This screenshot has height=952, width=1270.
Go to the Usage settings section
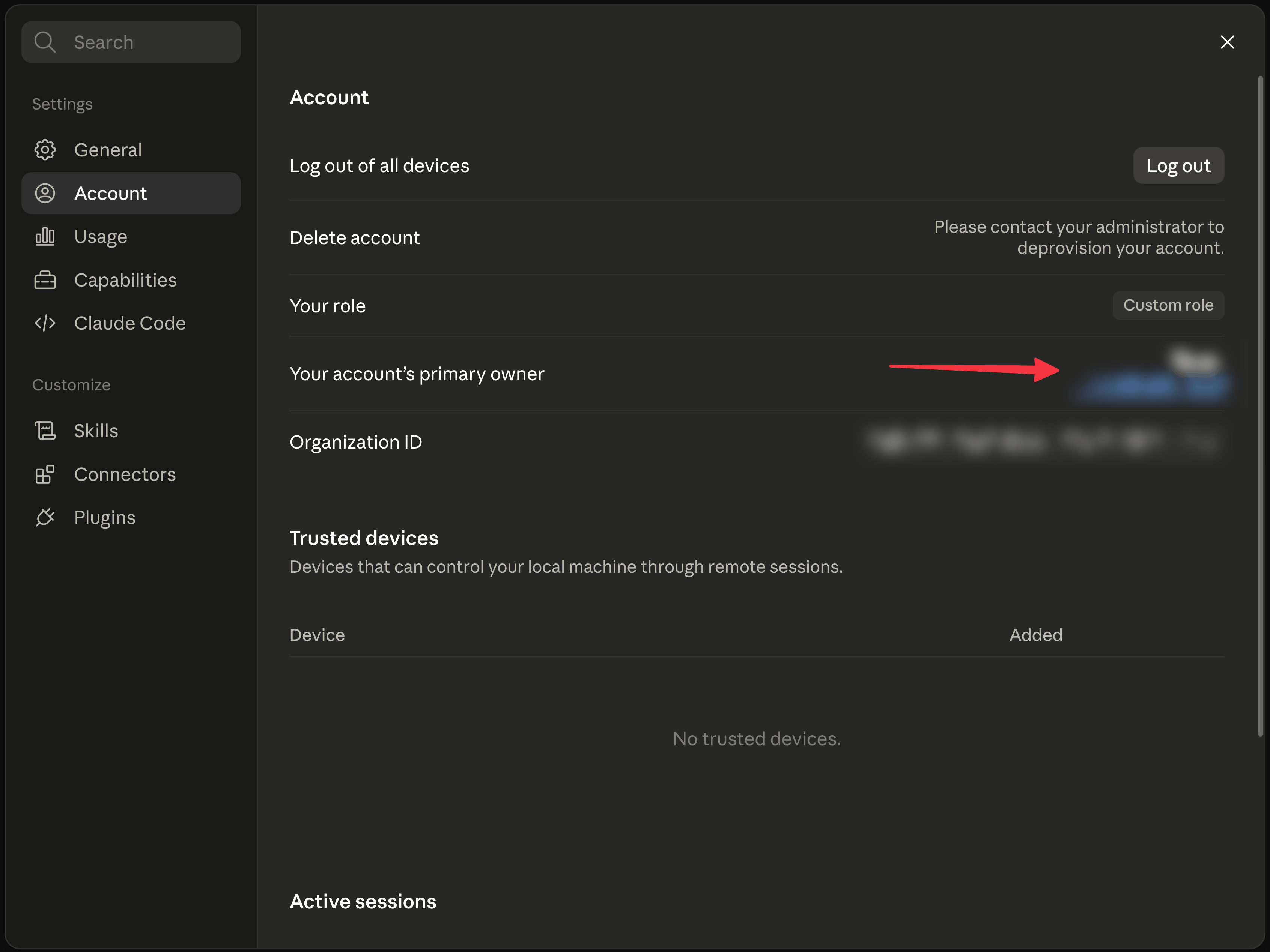pos(131,236)
